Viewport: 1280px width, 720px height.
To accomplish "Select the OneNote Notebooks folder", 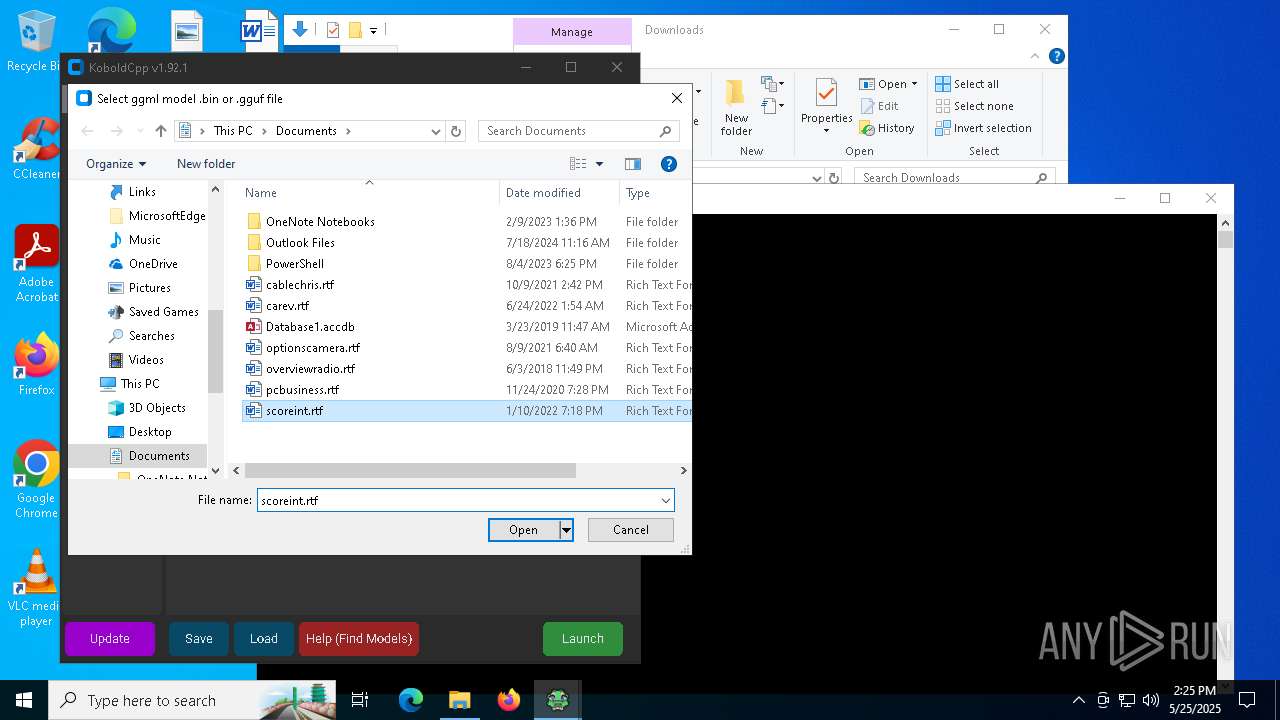I will point(320,222).
